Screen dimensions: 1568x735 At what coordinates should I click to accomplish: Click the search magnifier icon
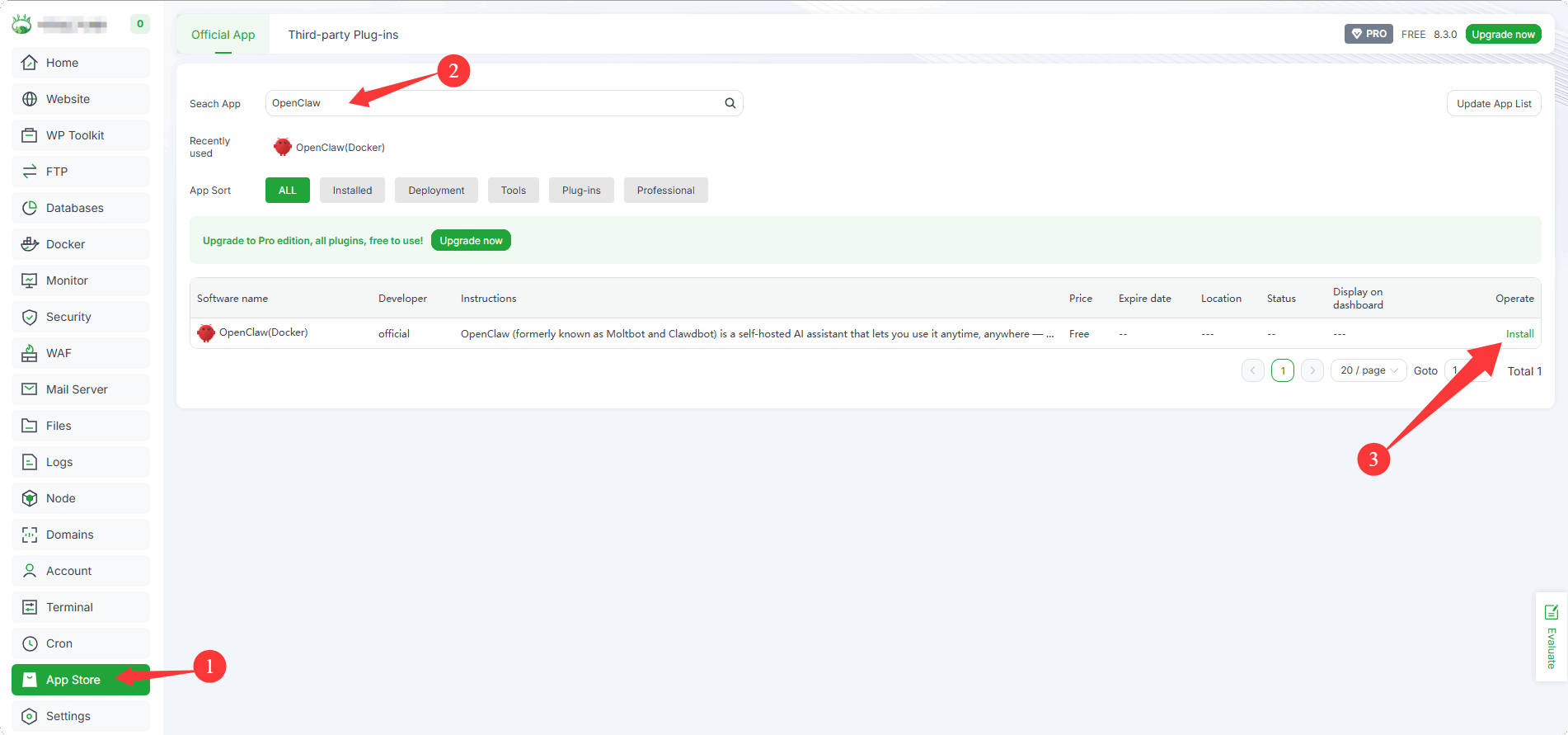[x=730, y=103]
